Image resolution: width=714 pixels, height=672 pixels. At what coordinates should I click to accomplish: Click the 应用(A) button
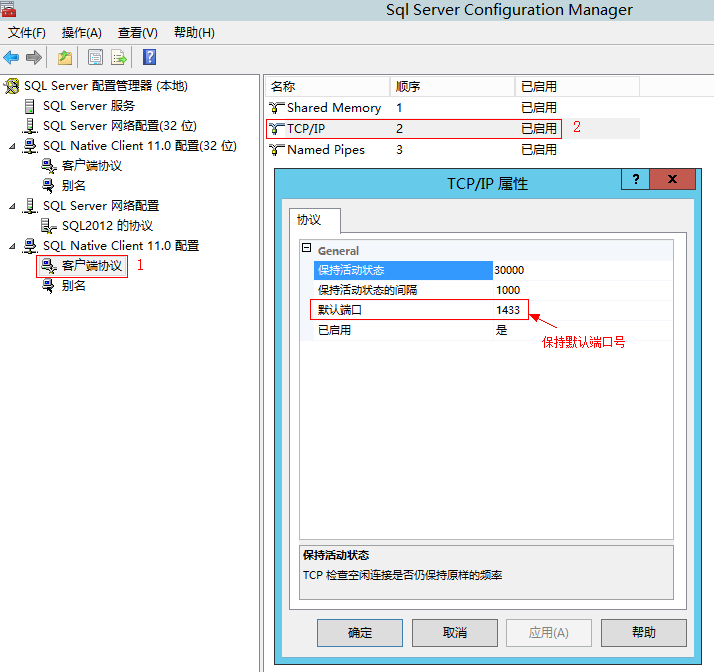549,632
